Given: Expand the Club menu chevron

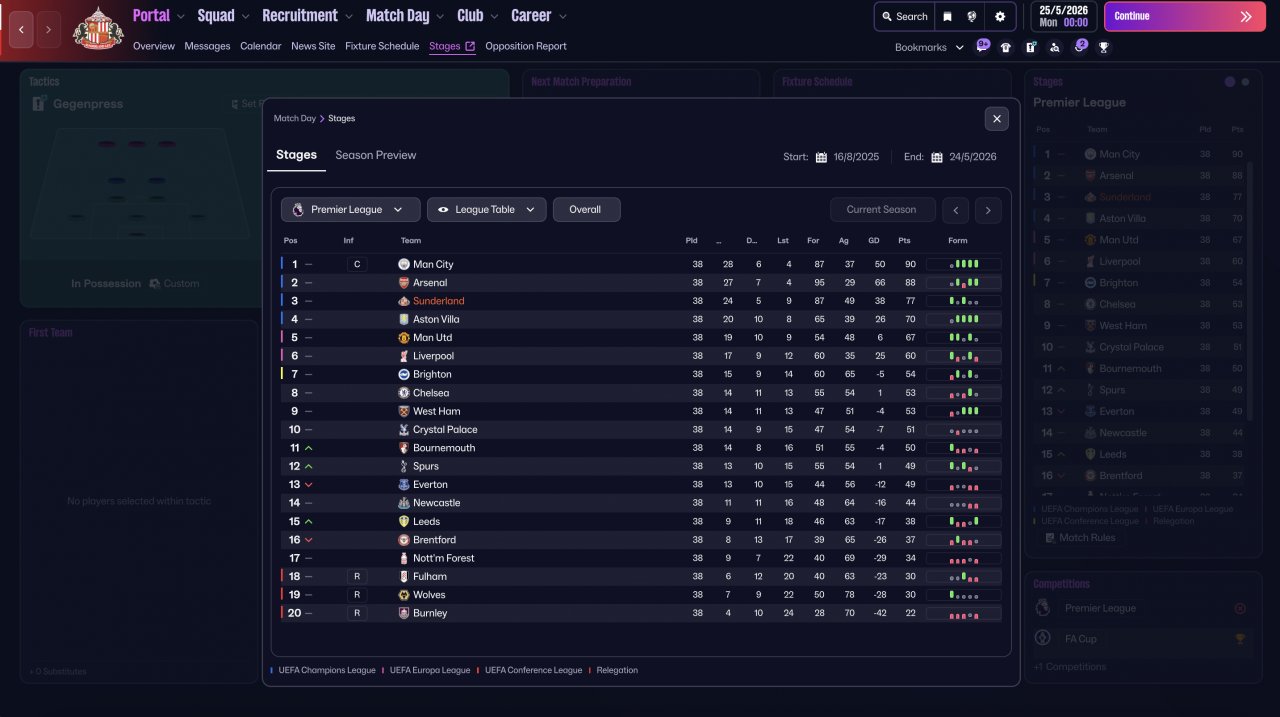Looking at the screenshot, I should (495, 17).
